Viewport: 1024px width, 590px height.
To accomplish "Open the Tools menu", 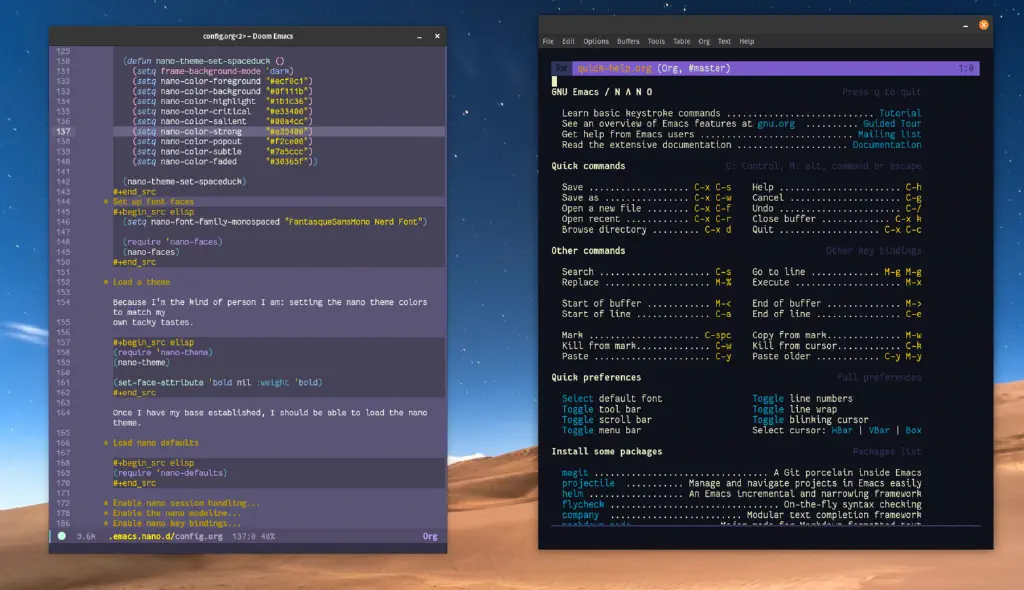I will 656,41.
